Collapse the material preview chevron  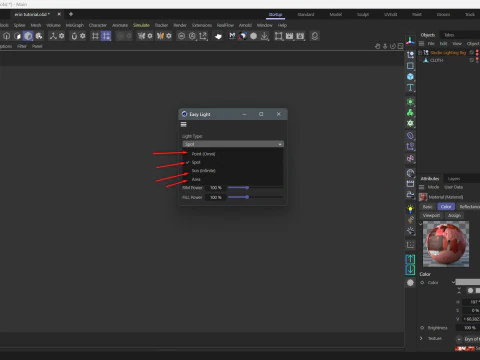tap(421, 224)
